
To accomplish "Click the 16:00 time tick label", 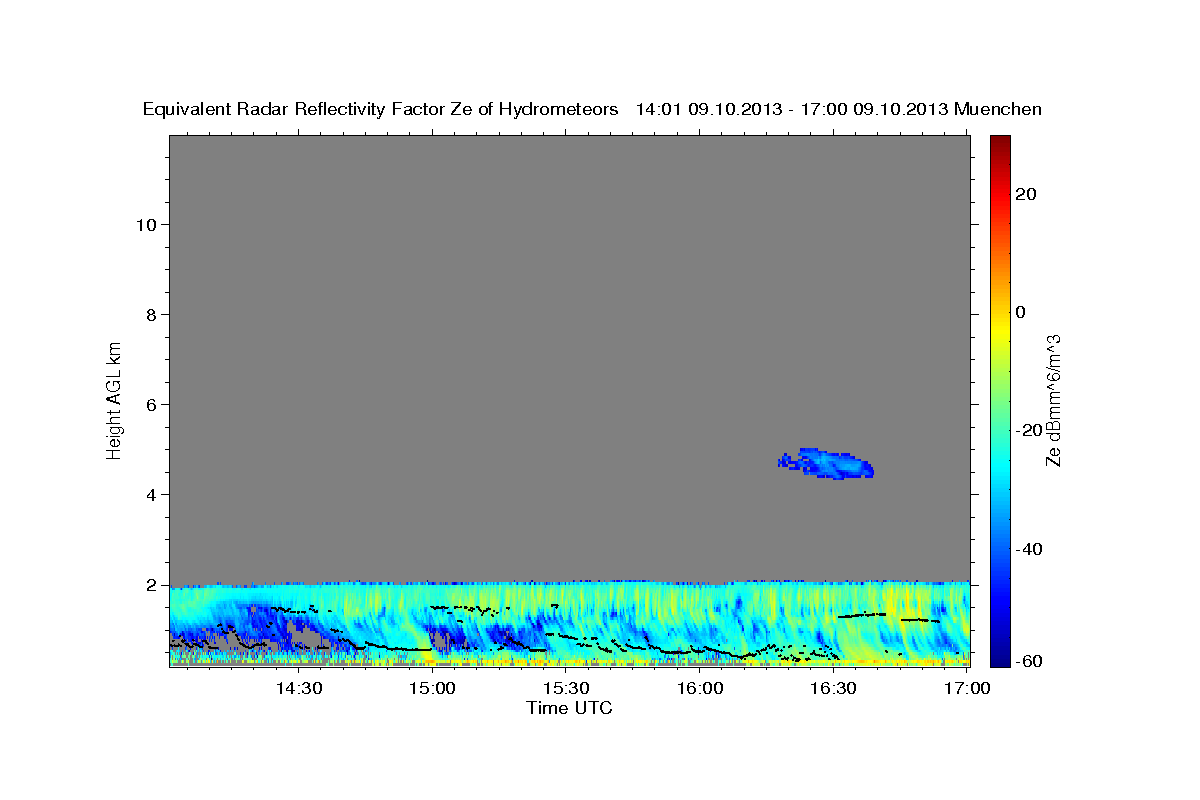I will (700, 689).
